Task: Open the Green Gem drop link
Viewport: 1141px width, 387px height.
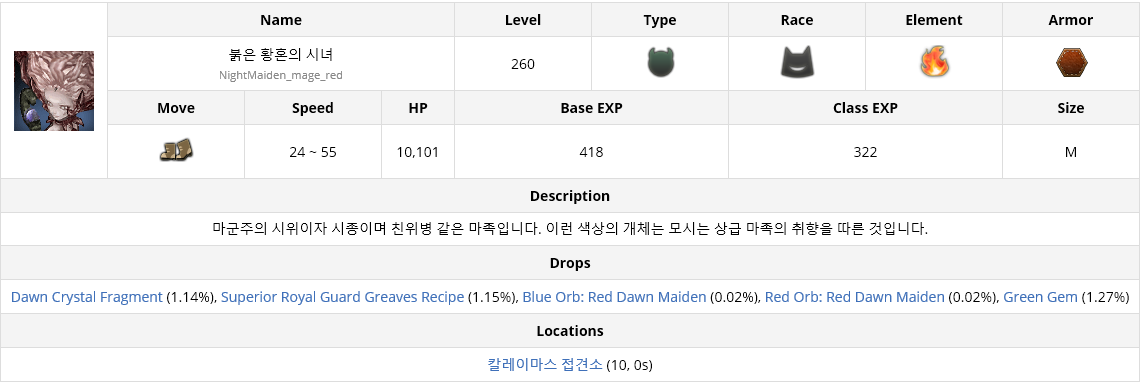Action: (1041, 297)
